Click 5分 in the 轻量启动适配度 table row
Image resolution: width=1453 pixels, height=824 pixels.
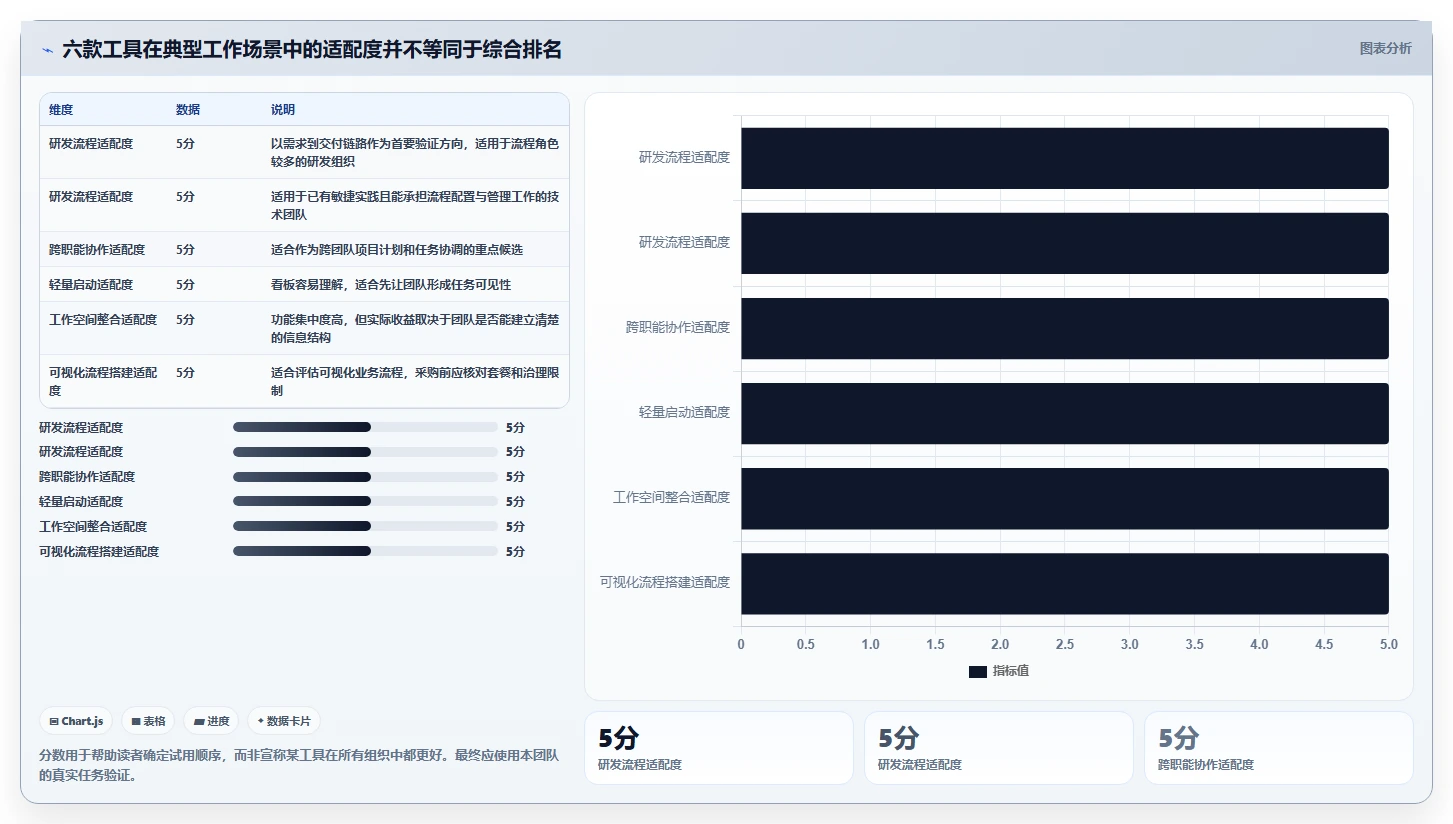(x=185, y=285)
